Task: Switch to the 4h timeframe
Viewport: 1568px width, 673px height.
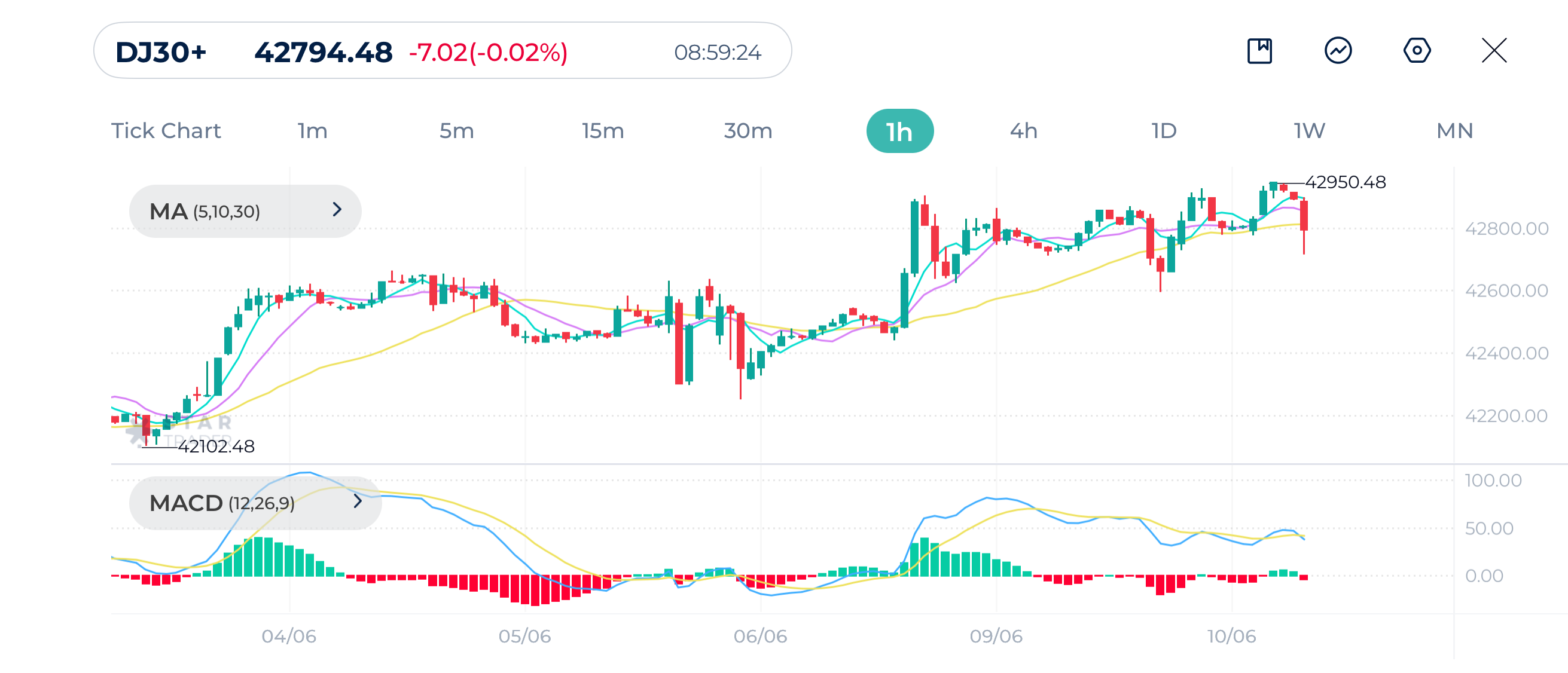Action: click(x=1023, y=131)
